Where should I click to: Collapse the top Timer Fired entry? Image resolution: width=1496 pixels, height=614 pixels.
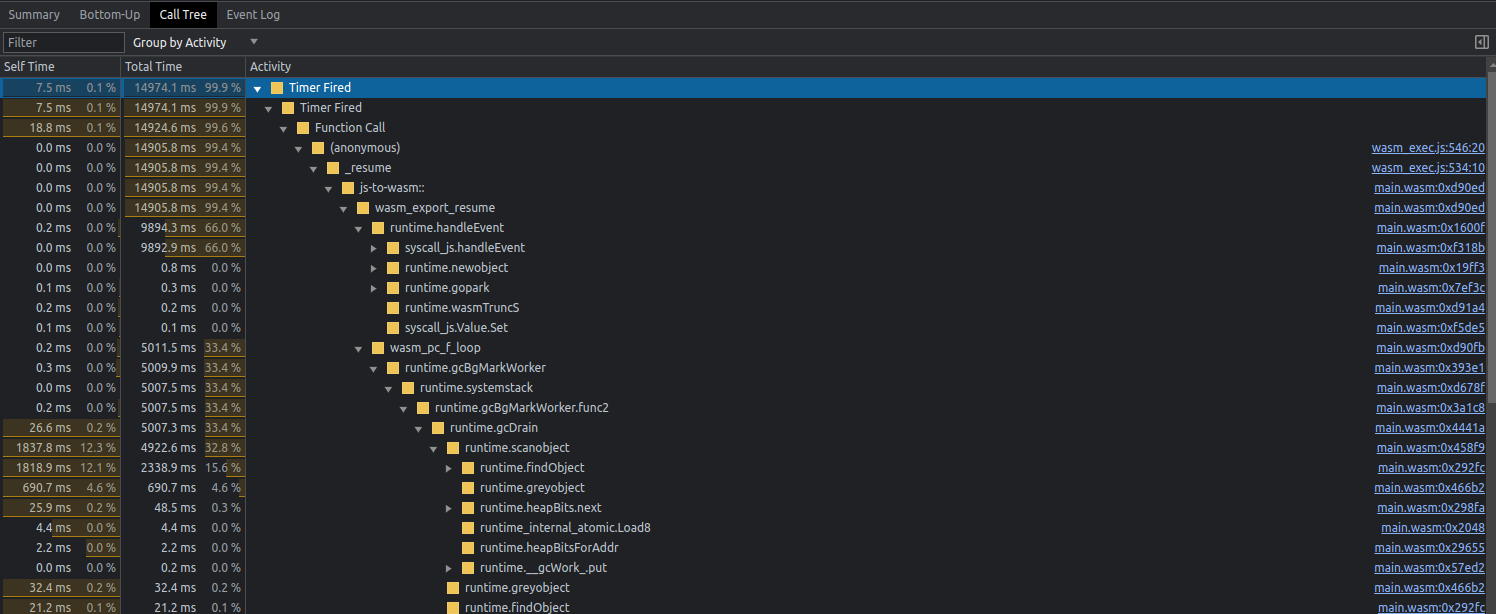(257, 87)
